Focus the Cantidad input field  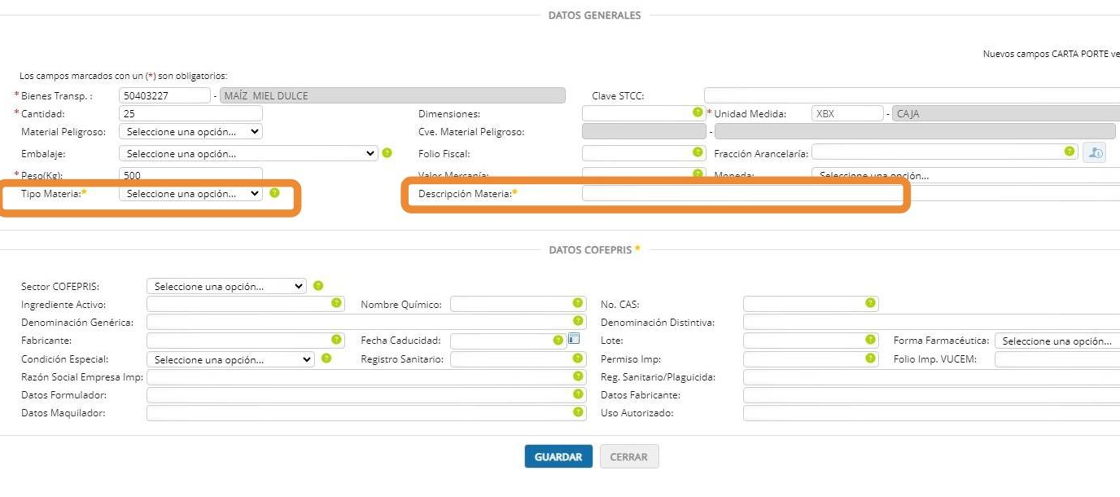pos(190,114)
